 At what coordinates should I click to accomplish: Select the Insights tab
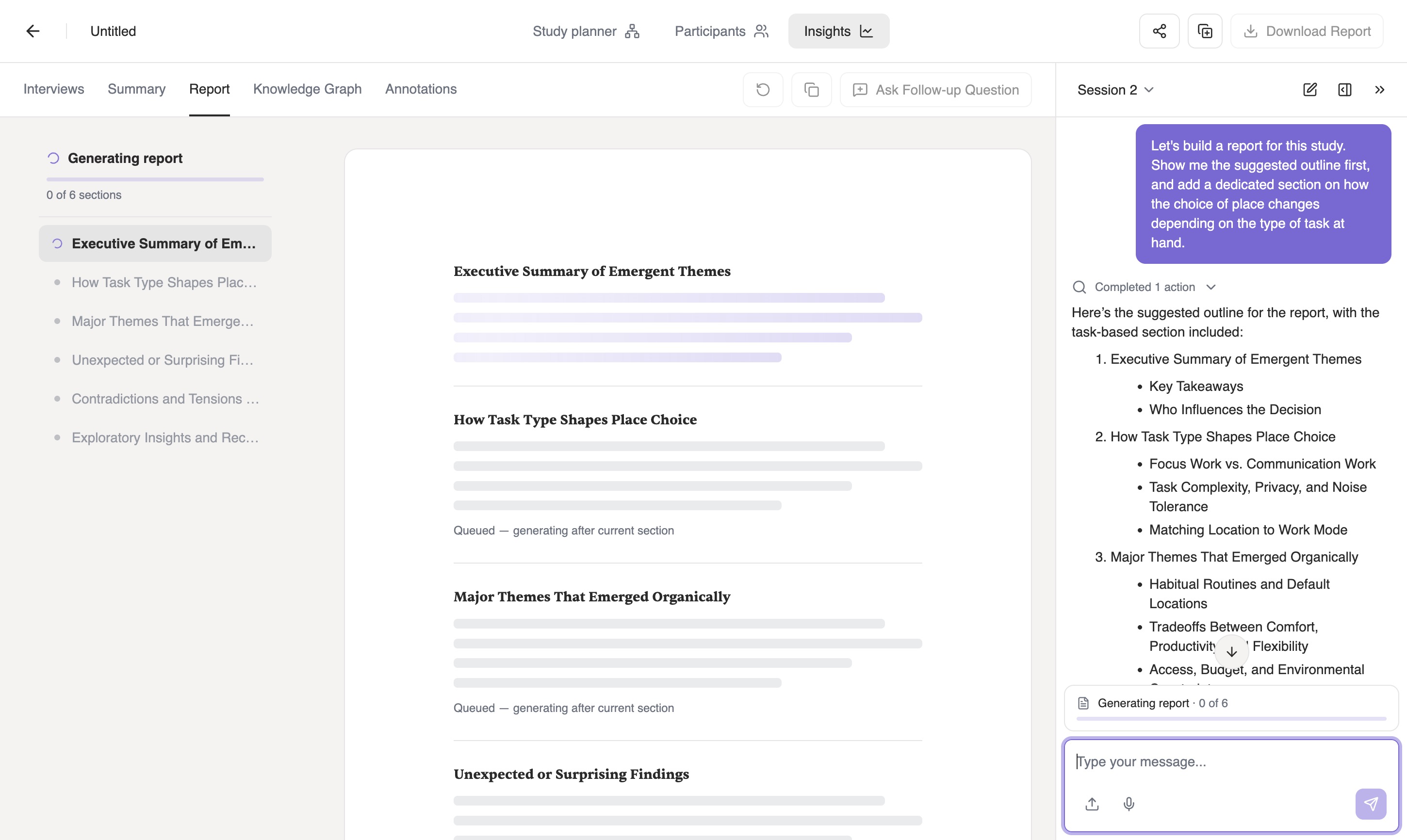click(838, 31)
